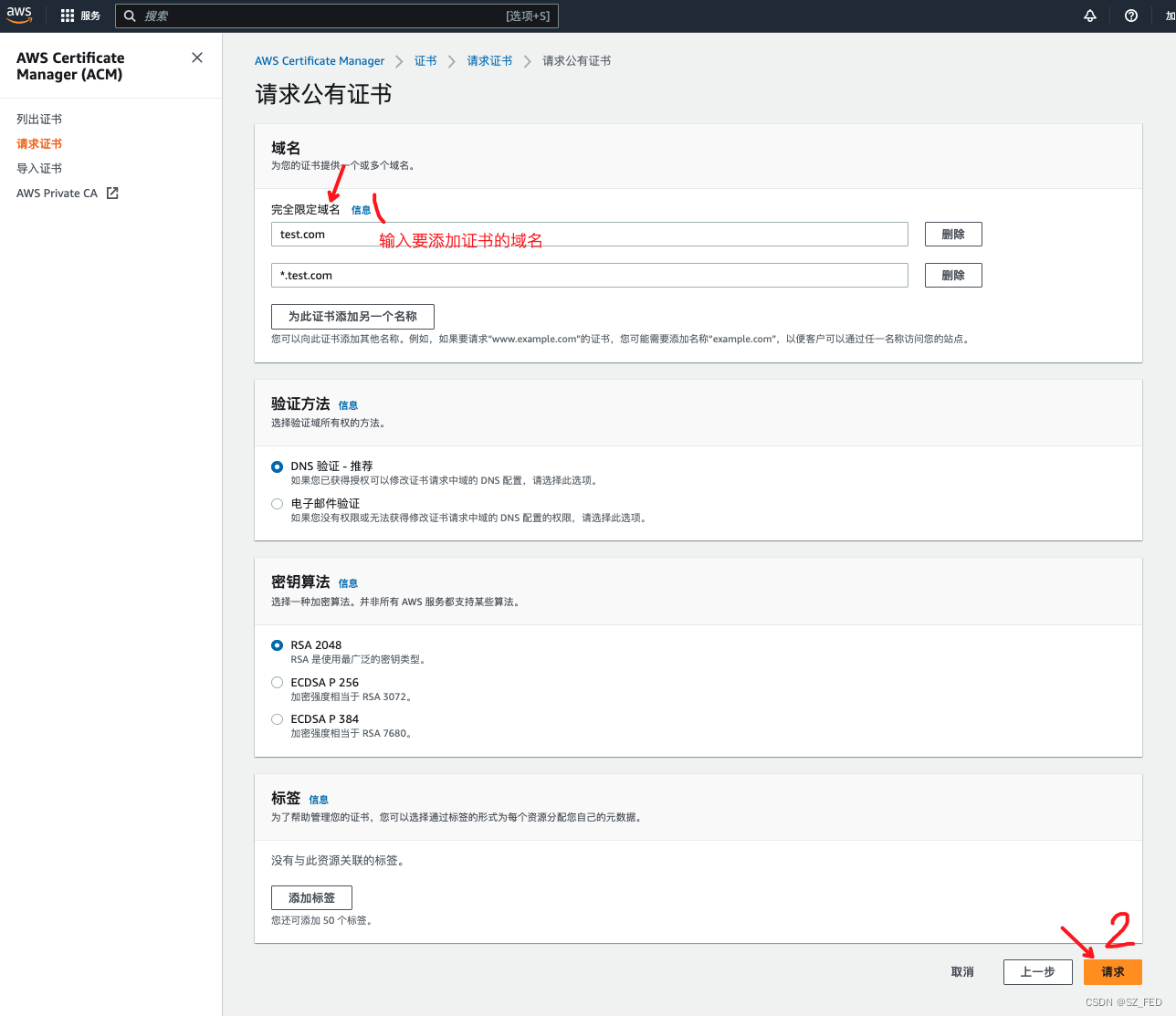This screenshot has height=1016, width=1176.
Task: Open 导入证书 in the sidebar
Action: [39, 168]
